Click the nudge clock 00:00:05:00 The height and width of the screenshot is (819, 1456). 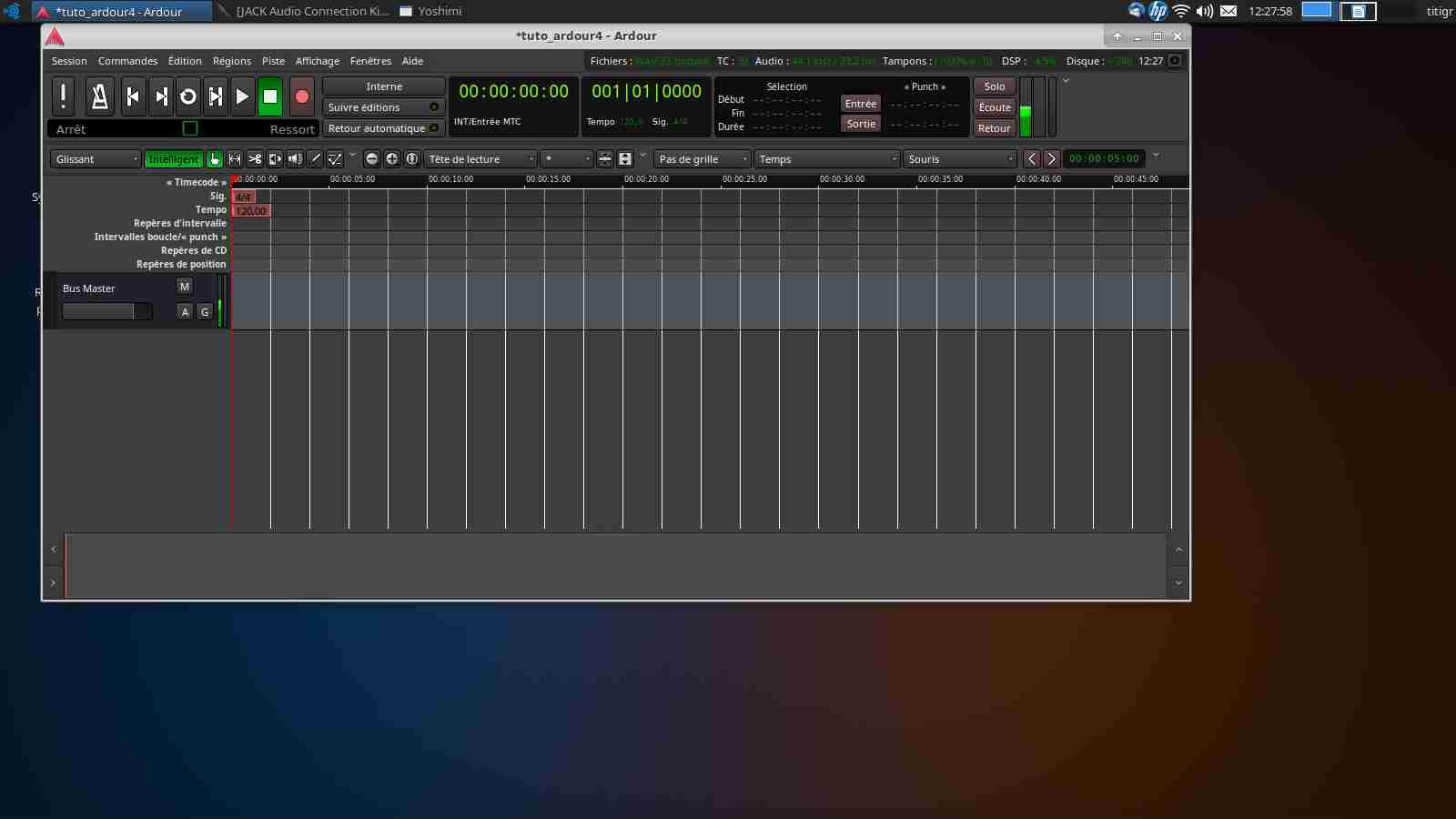1104,158
